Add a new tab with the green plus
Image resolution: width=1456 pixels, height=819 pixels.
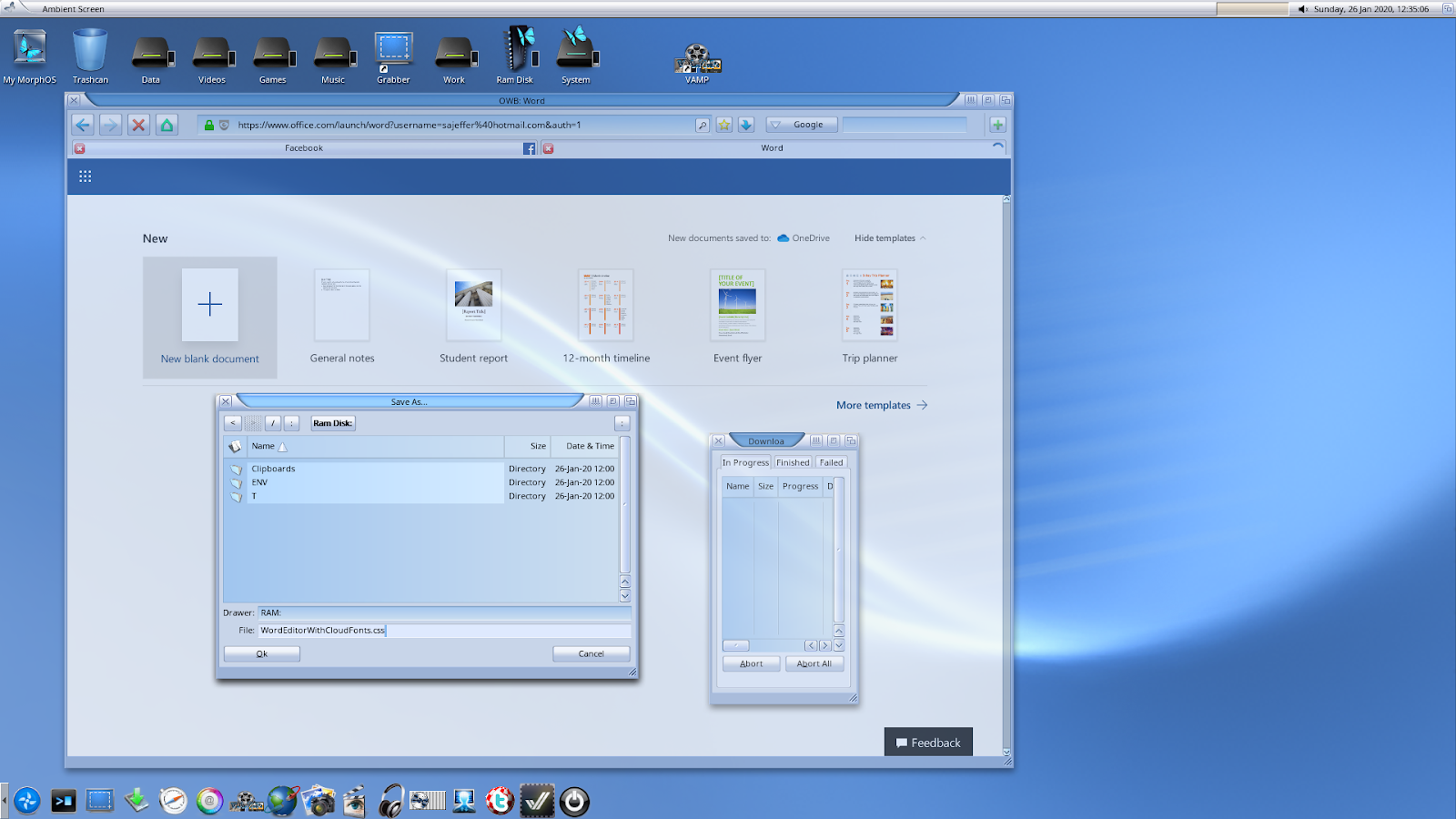(x=997, y=125)
